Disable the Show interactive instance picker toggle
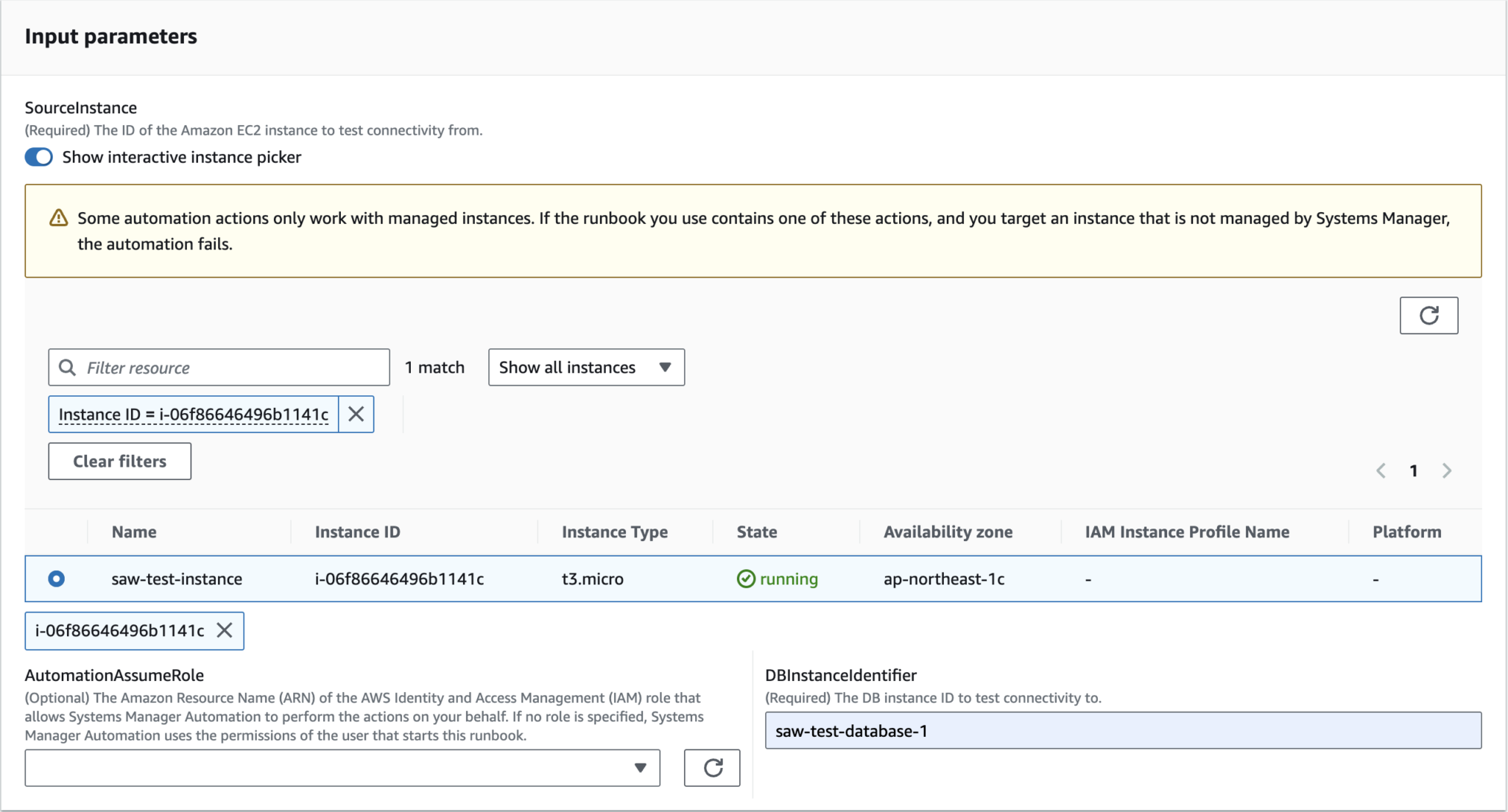This screenshot has height=812, width=1508. point(38,157)
